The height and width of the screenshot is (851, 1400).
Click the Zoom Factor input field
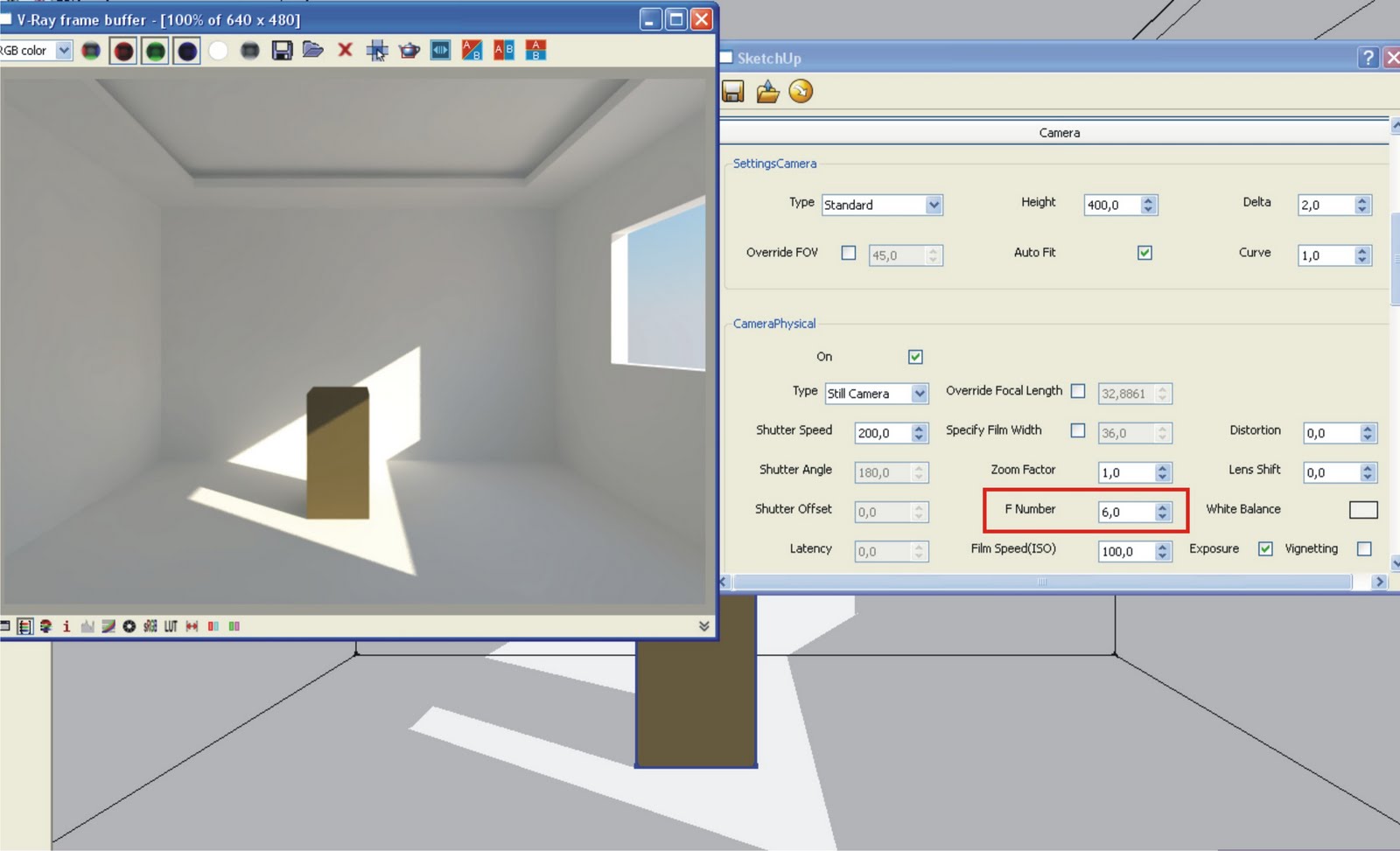(1126, 472)
